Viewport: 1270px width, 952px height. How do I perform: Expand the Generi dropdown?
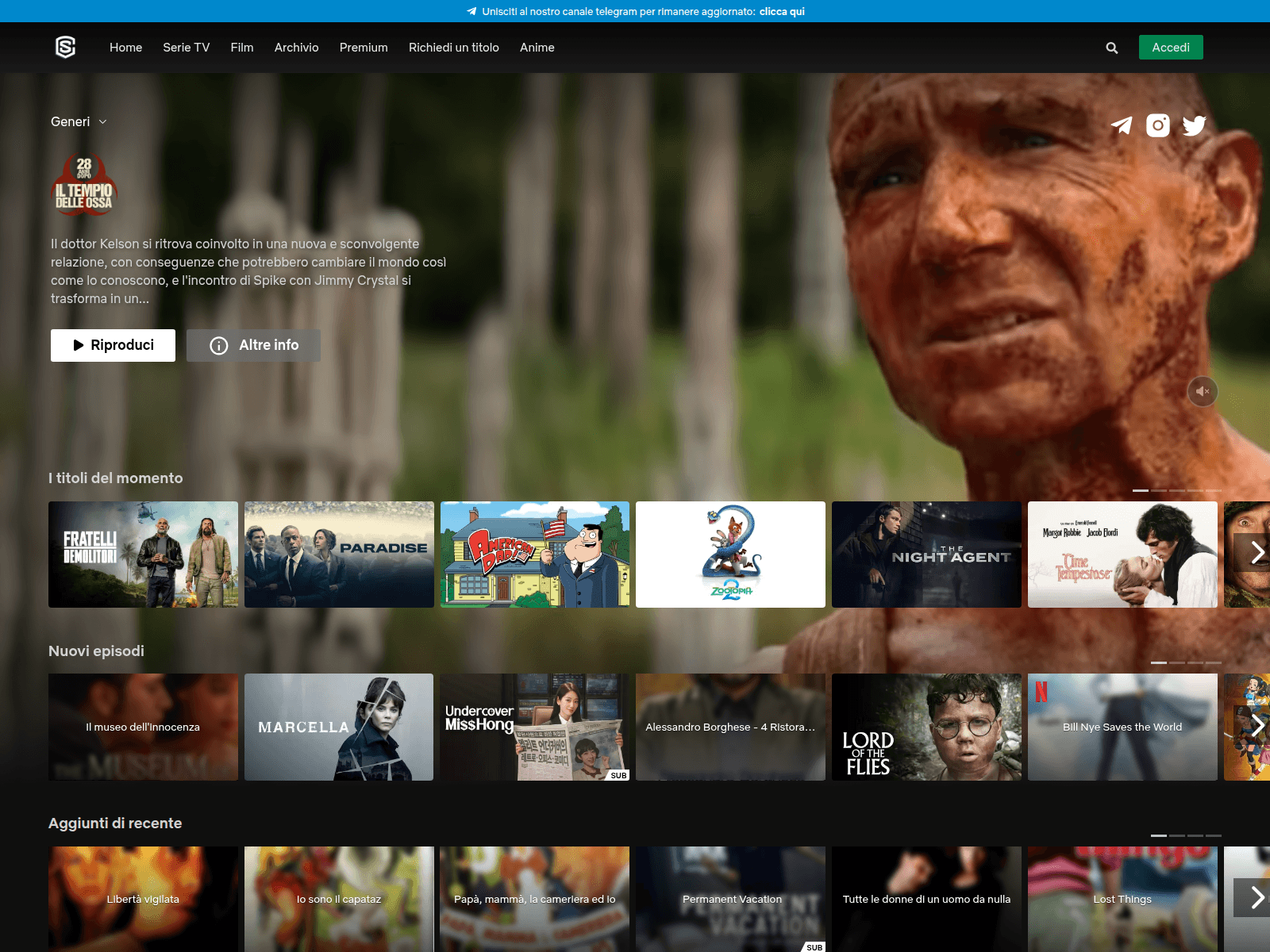(79, 121)
